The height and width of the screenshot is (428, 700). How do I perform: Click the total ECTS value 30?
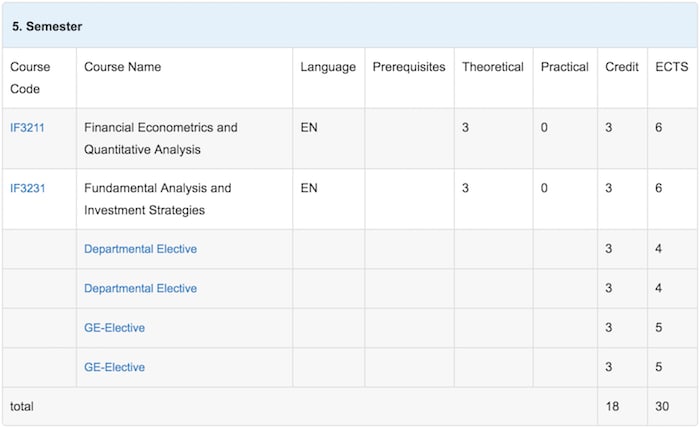point(662,407)
